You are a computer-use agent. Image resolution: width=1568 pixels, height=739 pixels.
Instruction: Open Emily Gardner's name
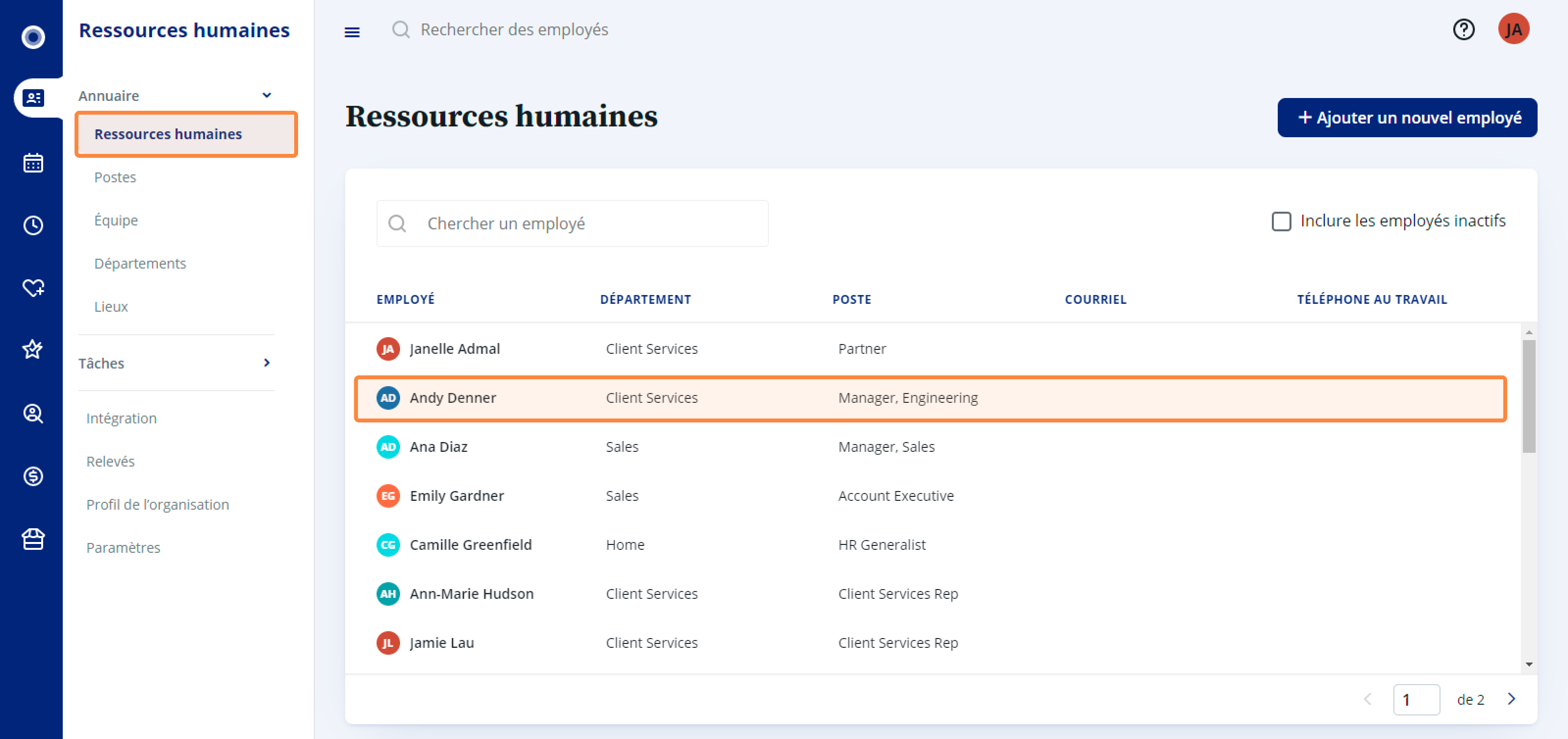[456, 496]
